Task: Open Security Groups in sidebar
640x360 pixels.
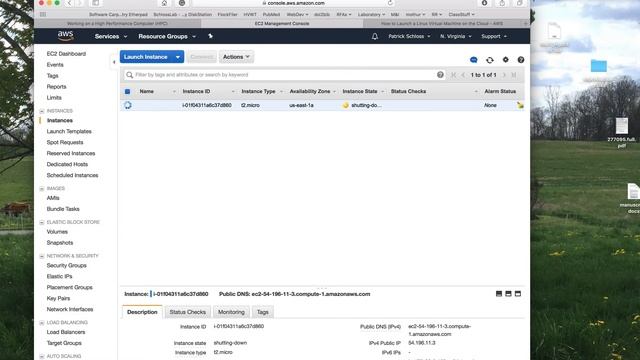Action: point(67,265)
